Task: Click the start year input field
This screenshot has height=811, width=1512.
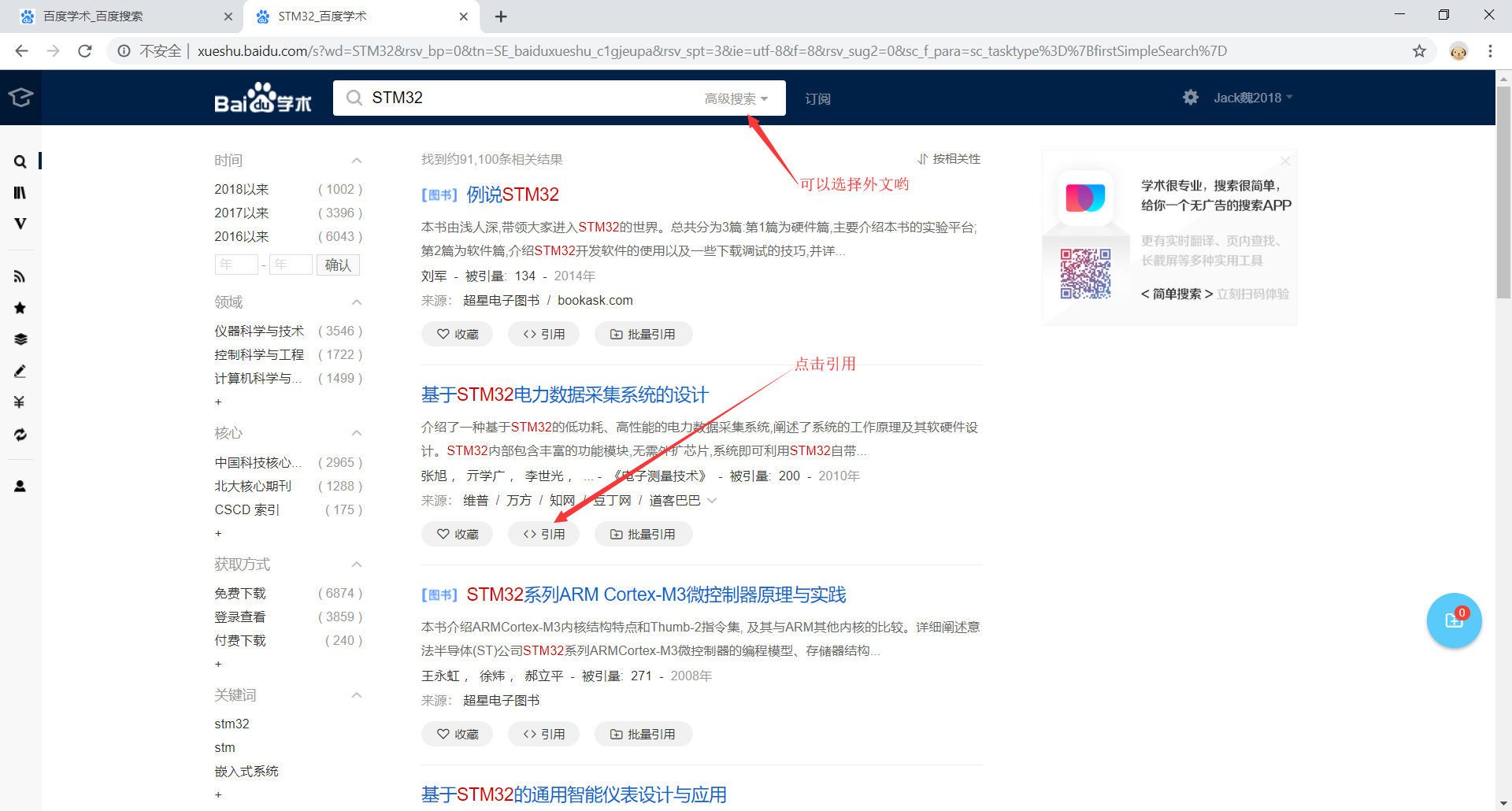Action: [236, 265]
